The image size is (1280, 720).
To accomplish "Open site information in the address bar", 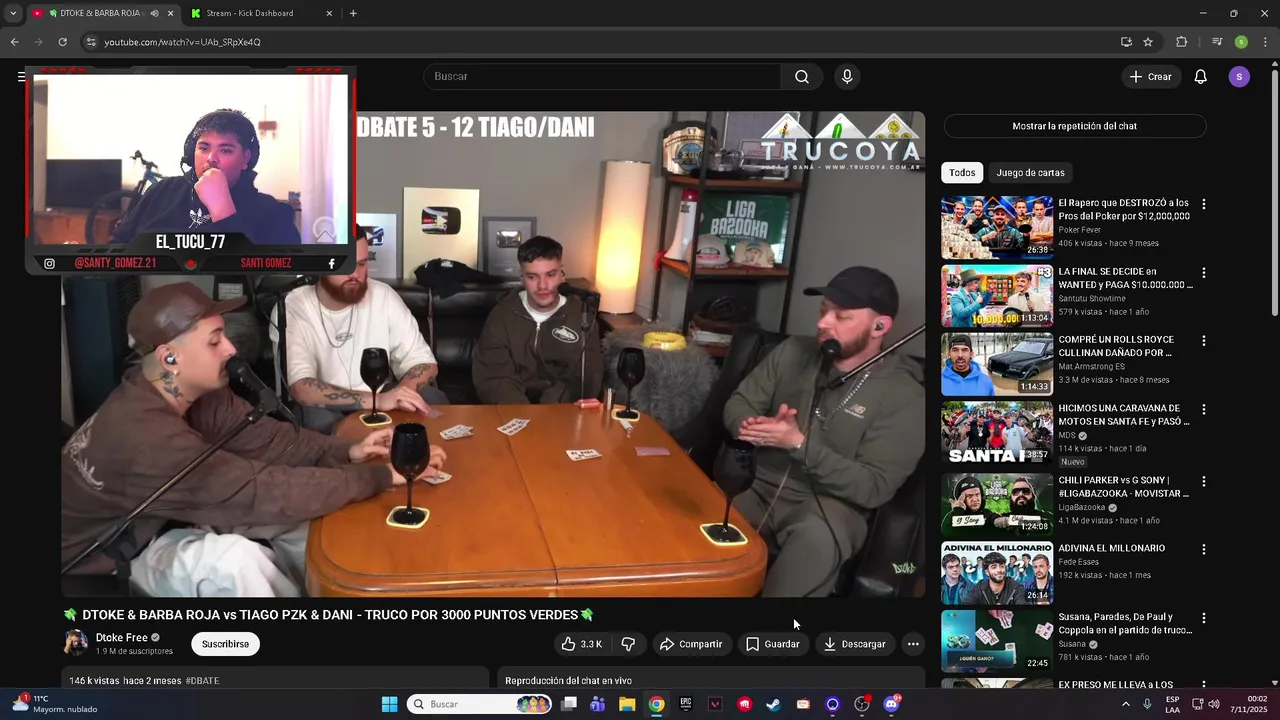I will pos(90,42).
